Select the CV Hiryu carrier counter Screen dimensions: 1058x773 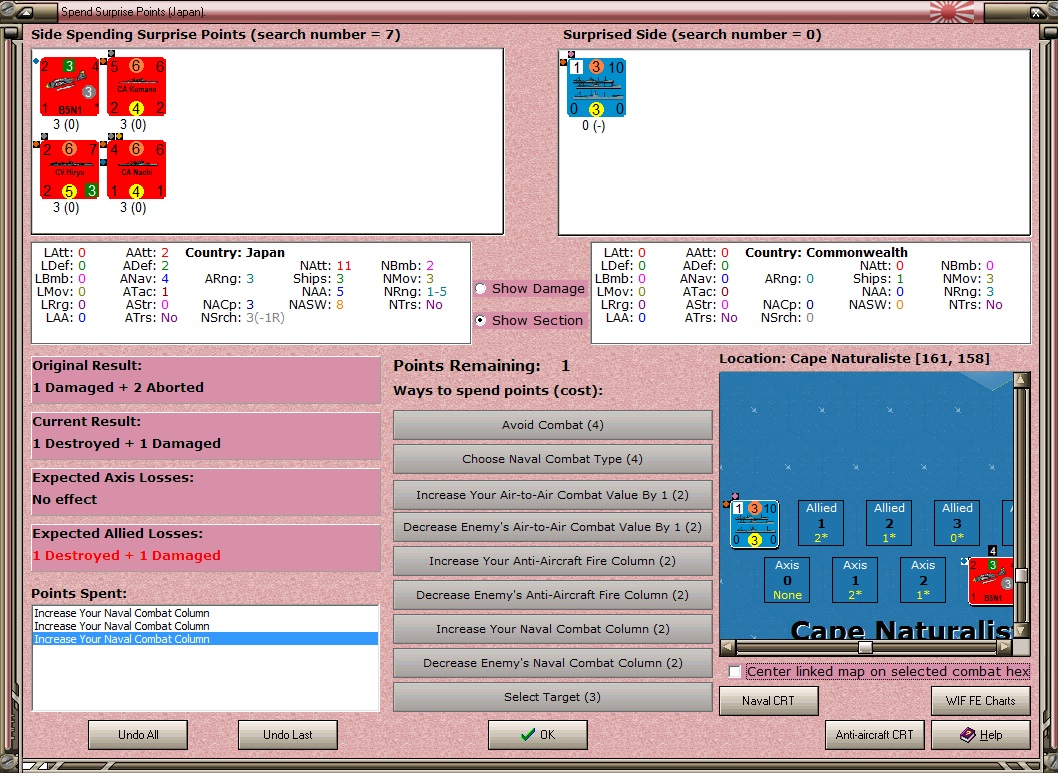coord(69,169)
